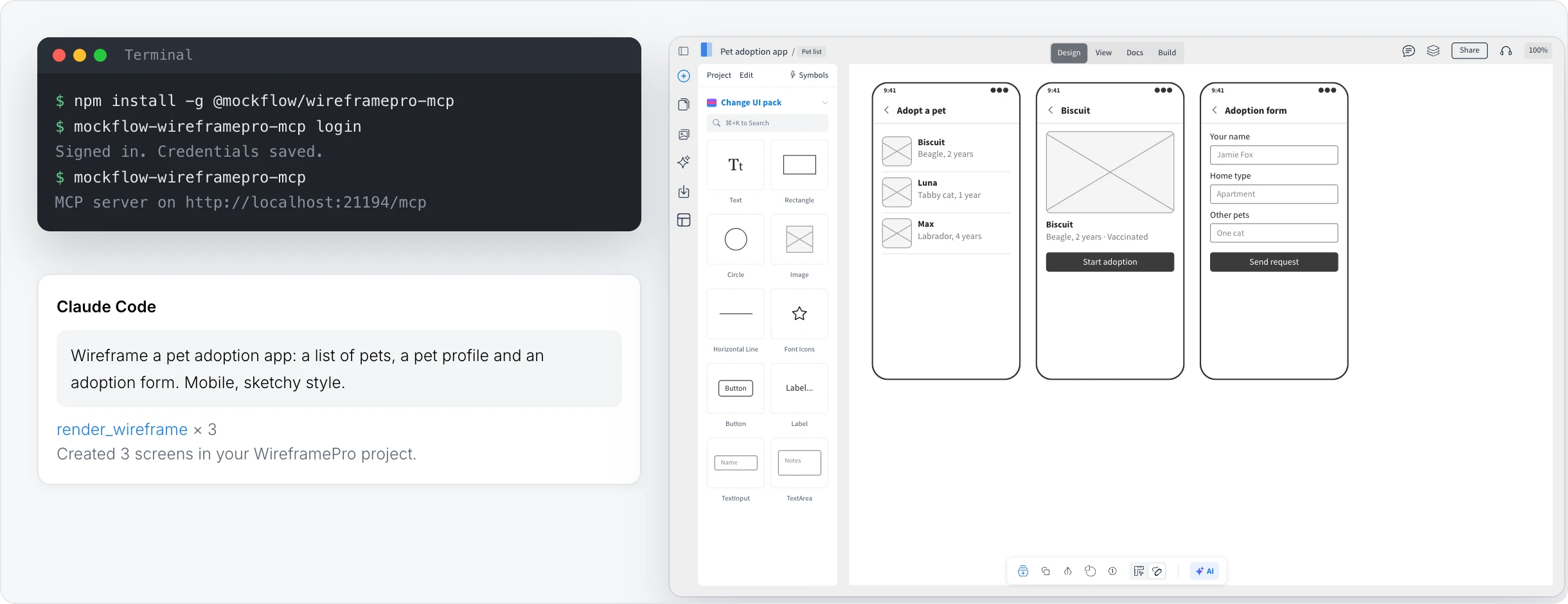Open the pages icon in sidebar
This screenshot has height=604, width=1568.
(684, 105)
